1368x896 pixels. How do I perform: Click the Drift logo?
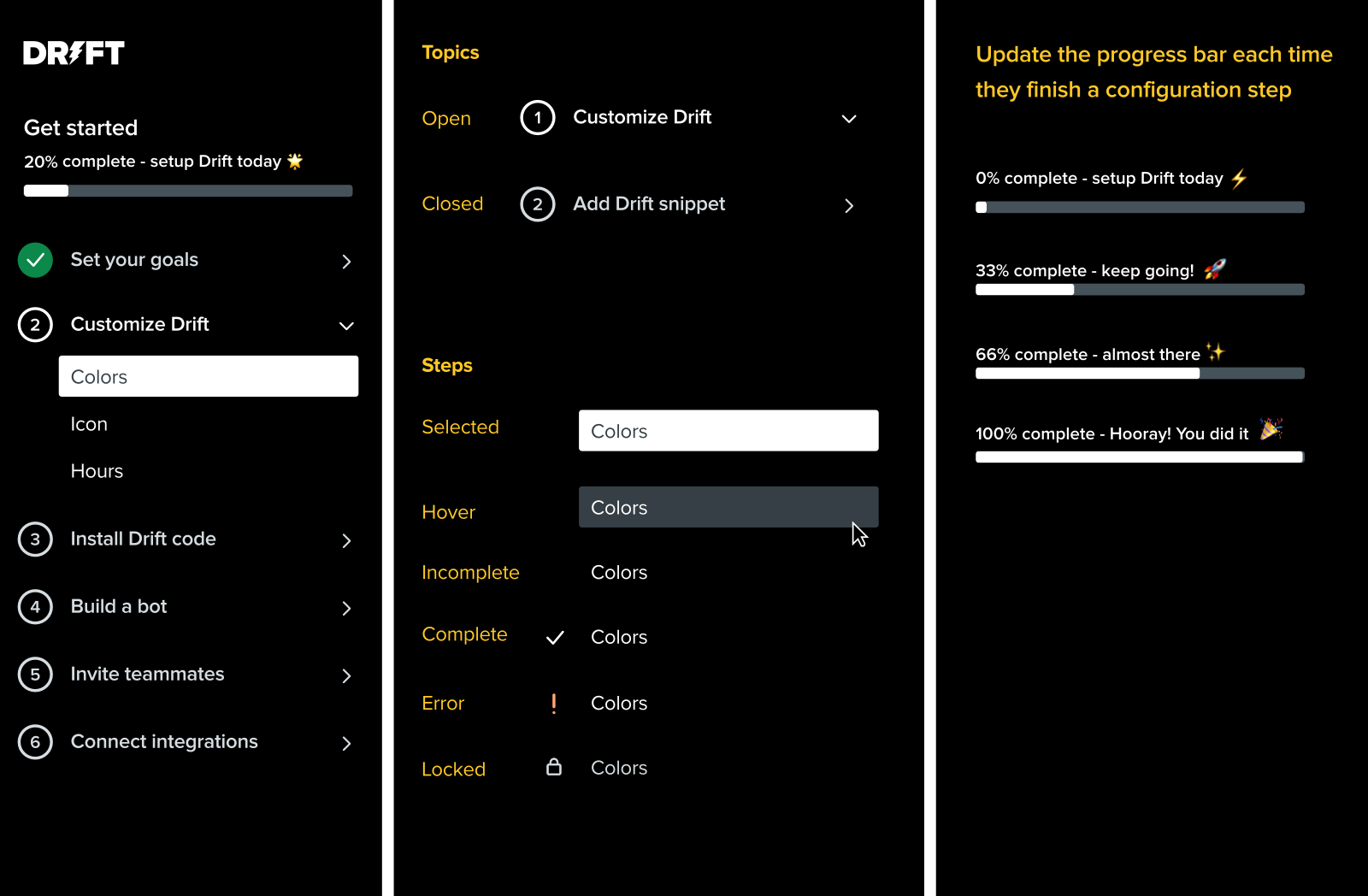tap(74, 53)
